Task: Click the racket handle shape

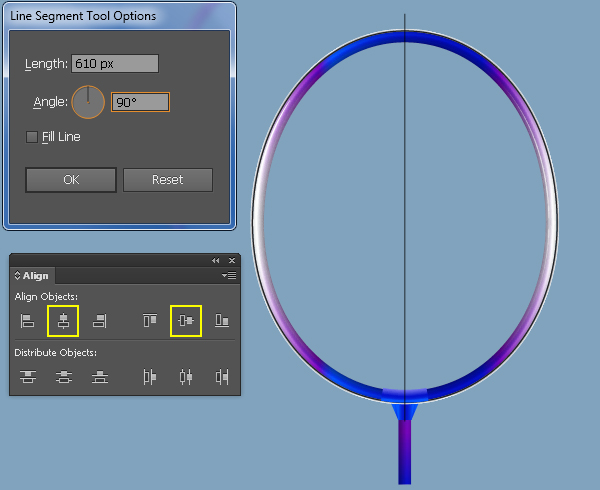Action: (x=405, y=452)
